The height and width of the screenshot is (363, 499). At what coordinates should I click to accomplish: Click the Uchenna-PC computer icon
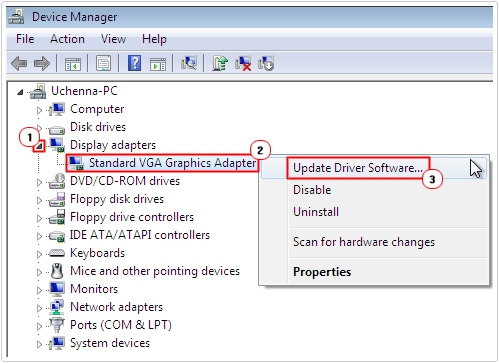(38, 91)
